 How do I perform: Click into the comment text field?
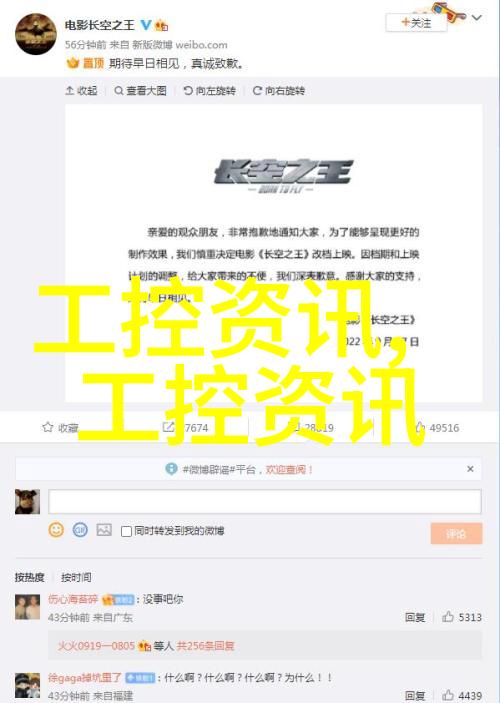(265, 501)
